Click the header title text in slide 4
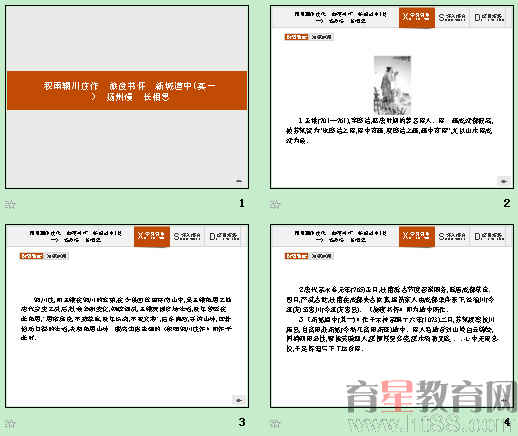Screen dimensions: 518x436 [x=340, y=236]
